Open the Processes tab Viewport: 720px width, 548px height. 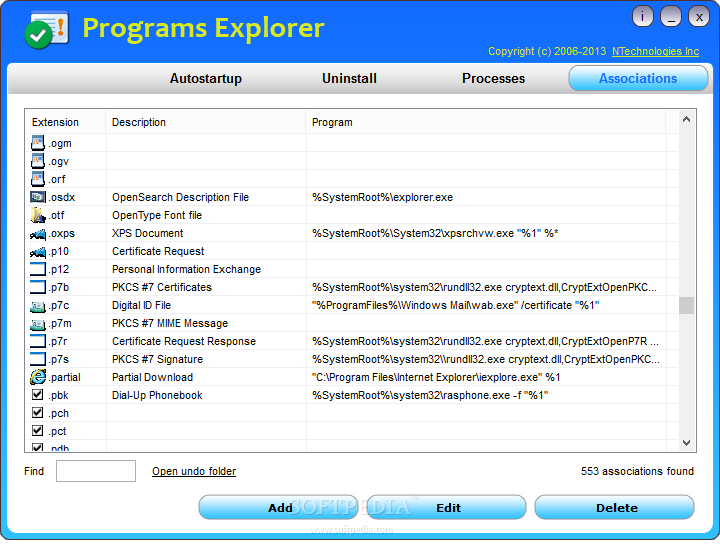tap(493, 79)
